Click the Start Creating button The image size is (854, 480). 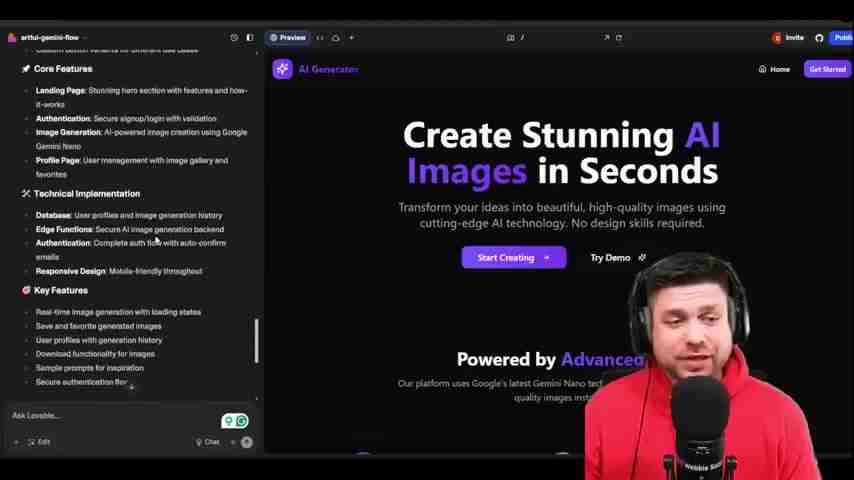pos(513,258)
